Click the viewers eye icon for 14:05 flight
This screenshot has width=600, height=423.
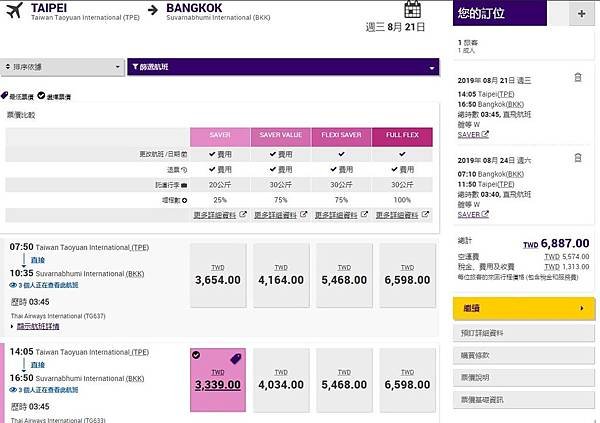pos(13,390)
